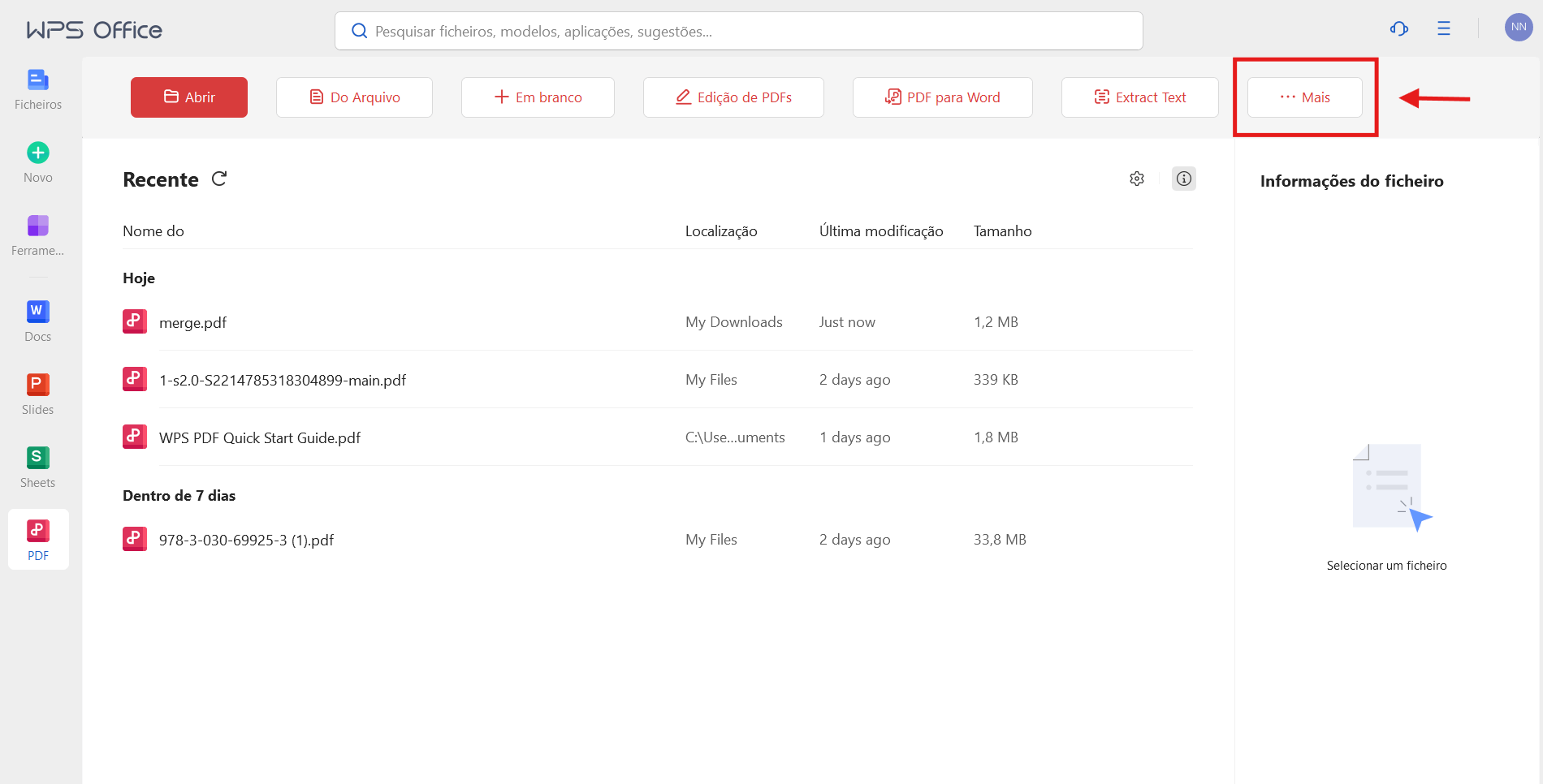The height and width of the screenshot is (784, 1543).
Task: Select the Slides app icon
Action: point(37,392)
